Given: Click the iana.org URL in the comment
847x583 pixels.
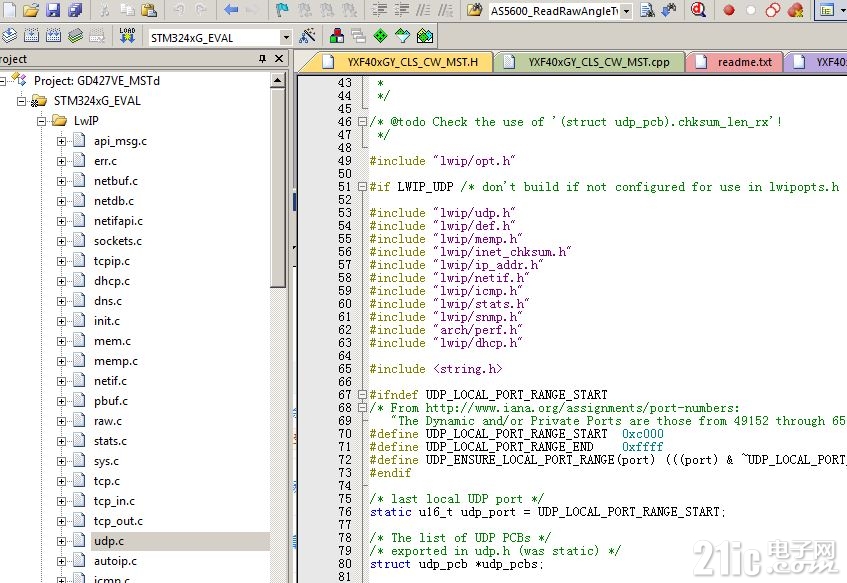Looking at the screenshot, I should [x=582, y=408].
